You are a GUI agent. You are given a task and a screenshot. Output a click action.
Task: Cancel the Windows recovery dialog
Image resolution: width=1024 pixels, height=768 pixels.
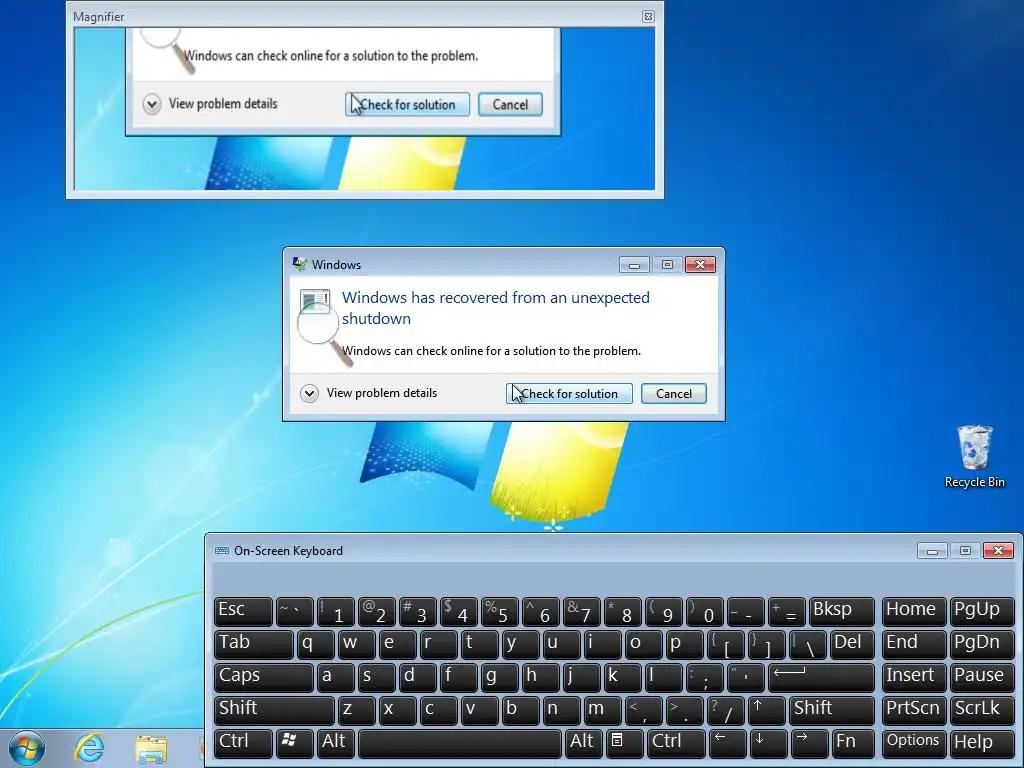pos(673,393)
